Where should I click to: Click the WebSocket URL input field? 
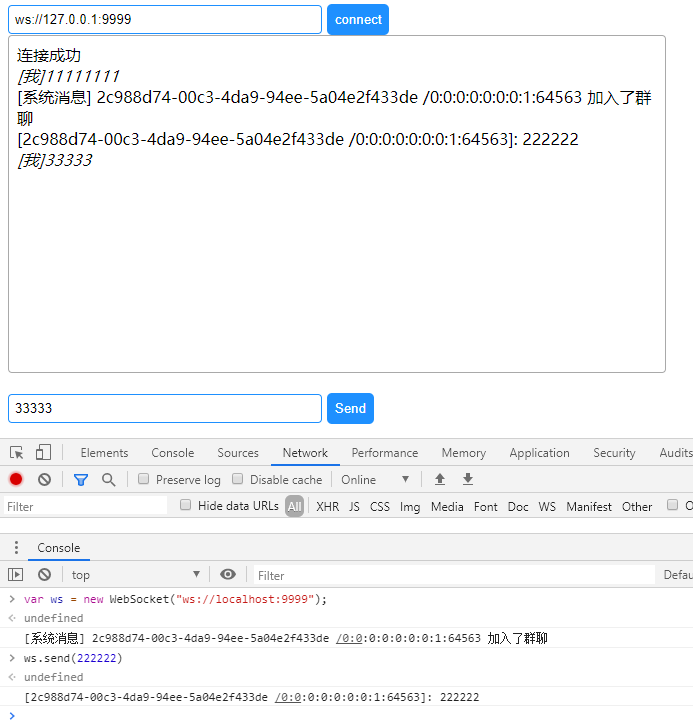165,19
